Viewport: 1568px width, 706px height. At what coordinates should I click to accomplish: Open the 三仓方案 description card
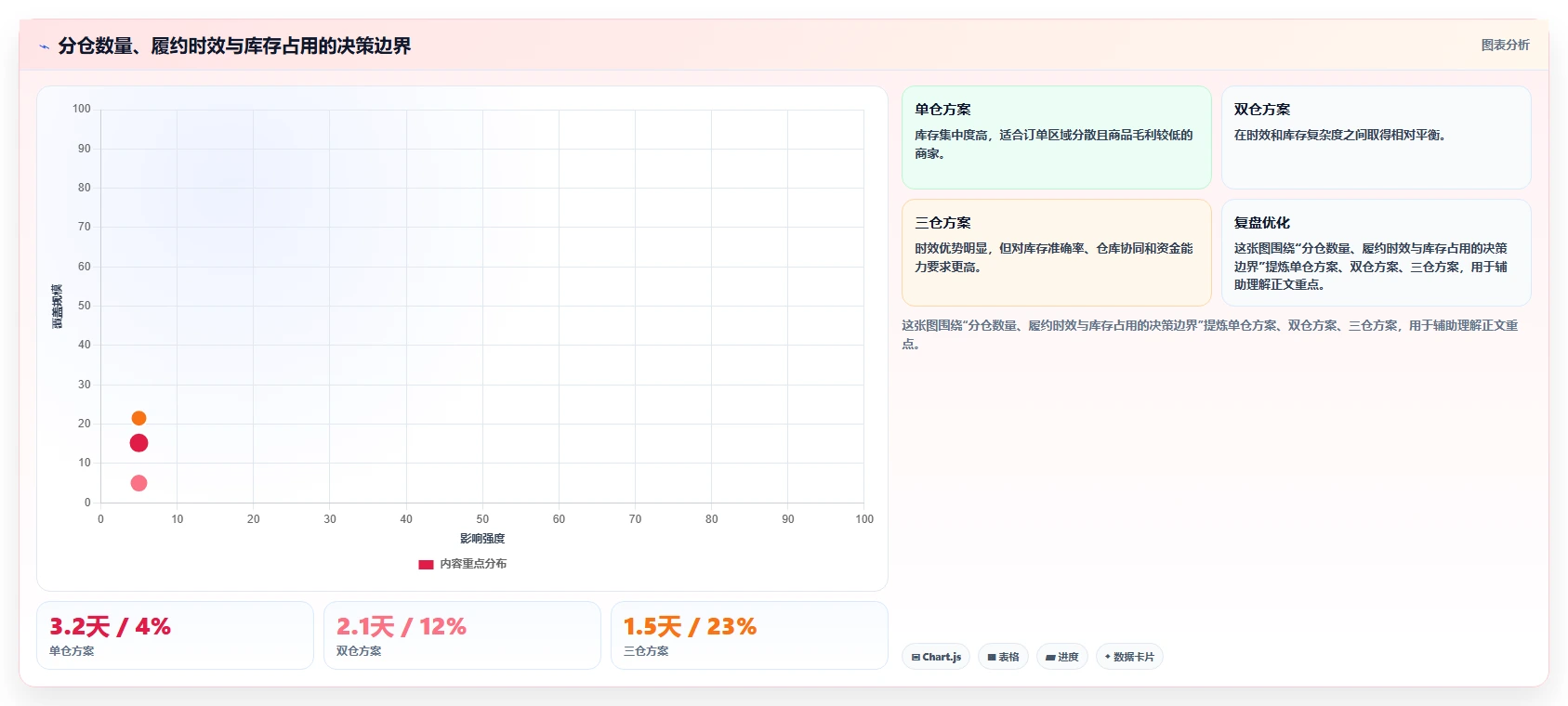[1057, 253]
